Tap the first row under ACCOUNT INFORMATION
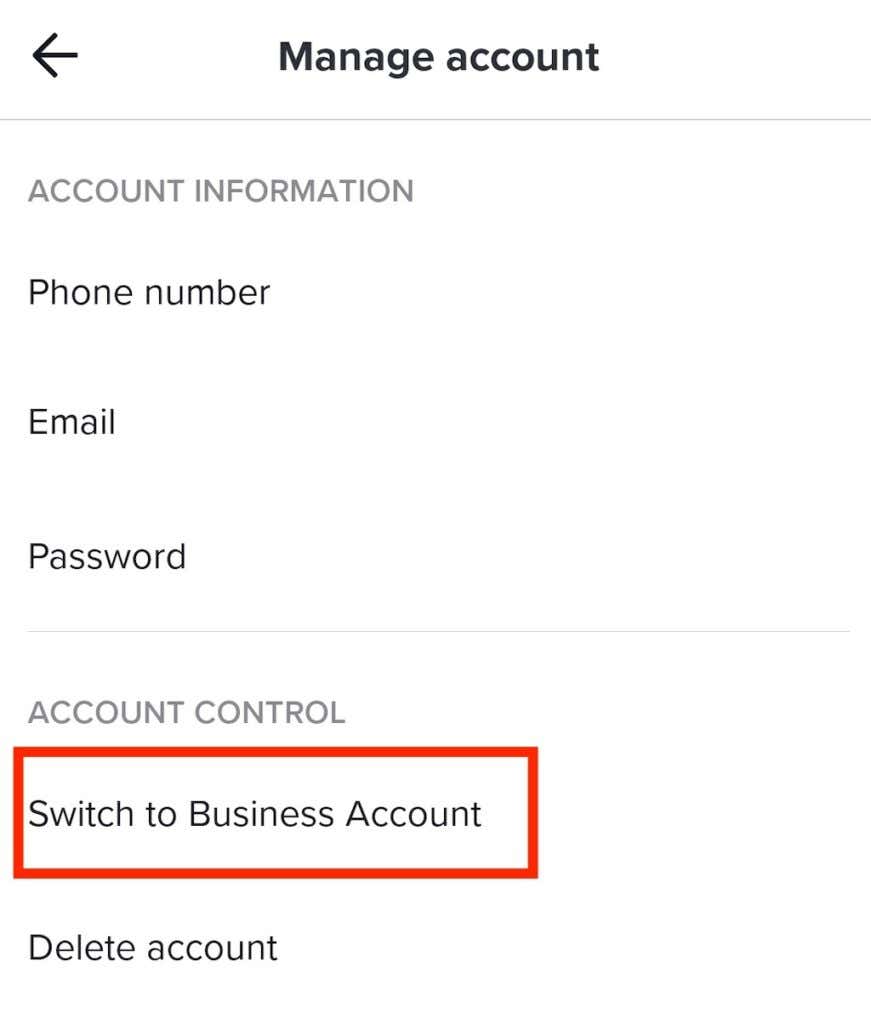The height and width of the screenshot is (1024, 871). [x=149, y=292]
